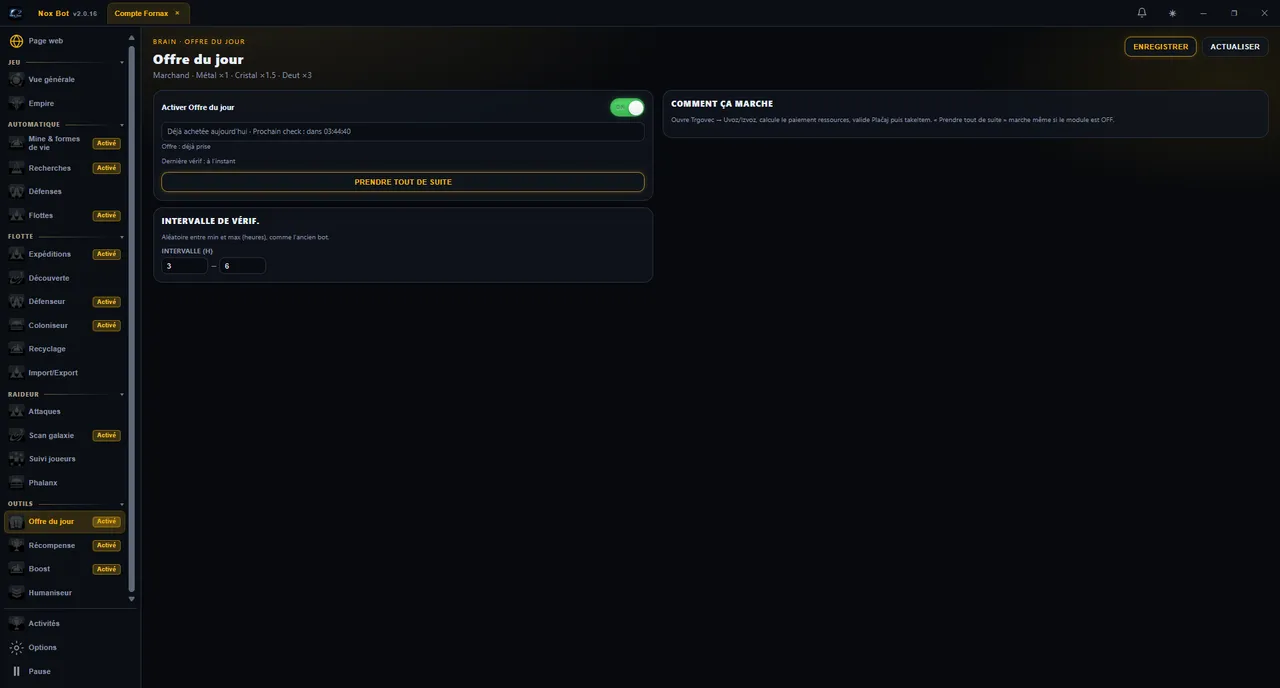Click the Phalanx sidebar icon
Viewport: 1280px width, 688px height.
(x=16, y=482)
